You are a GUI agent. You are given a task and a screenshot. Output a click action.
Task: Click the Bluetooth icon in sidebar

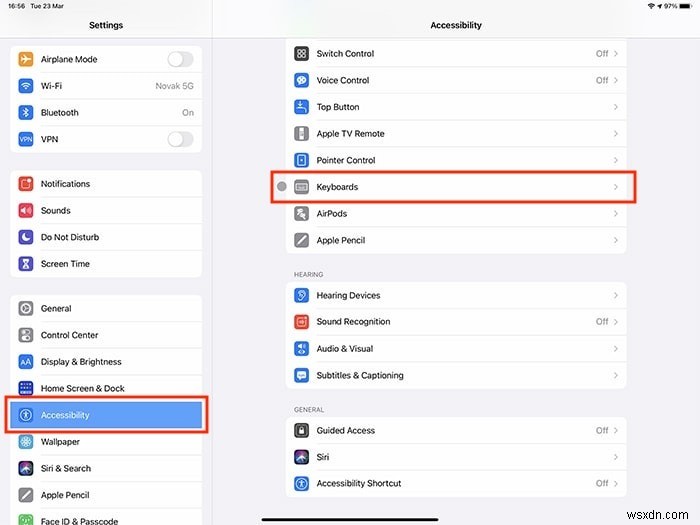(26, 112)
